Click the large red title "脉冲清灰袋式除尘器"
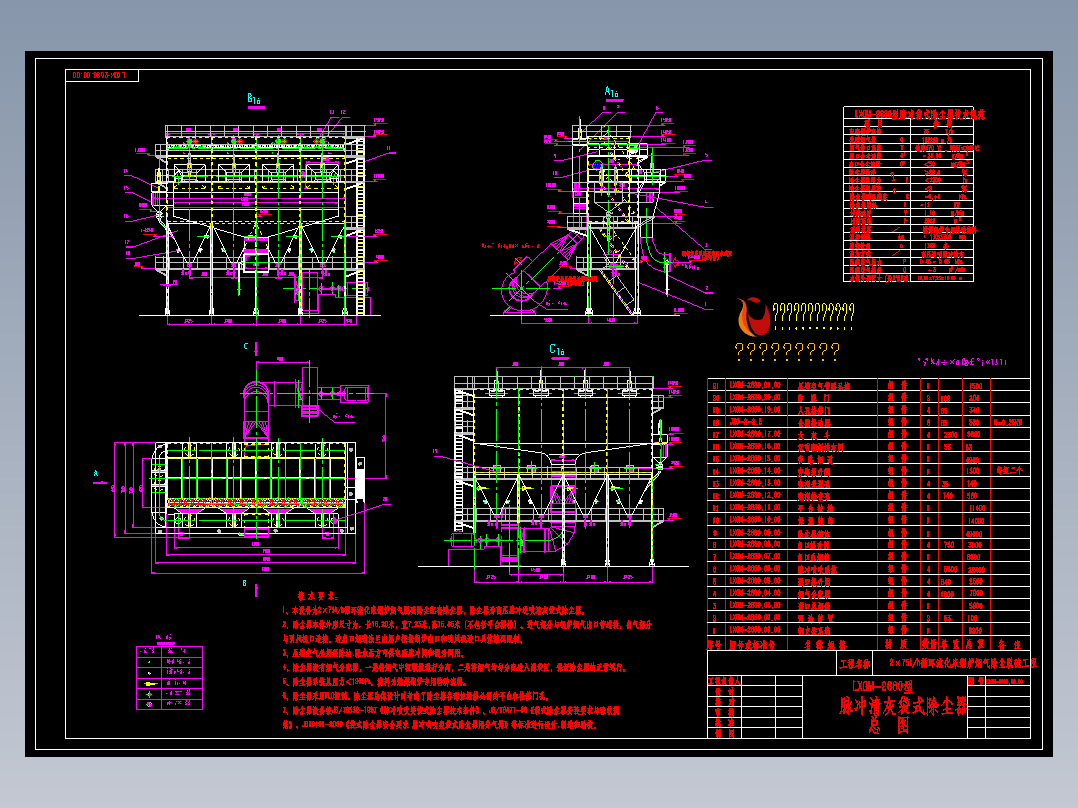1078x808 pixels. [902, 706]
